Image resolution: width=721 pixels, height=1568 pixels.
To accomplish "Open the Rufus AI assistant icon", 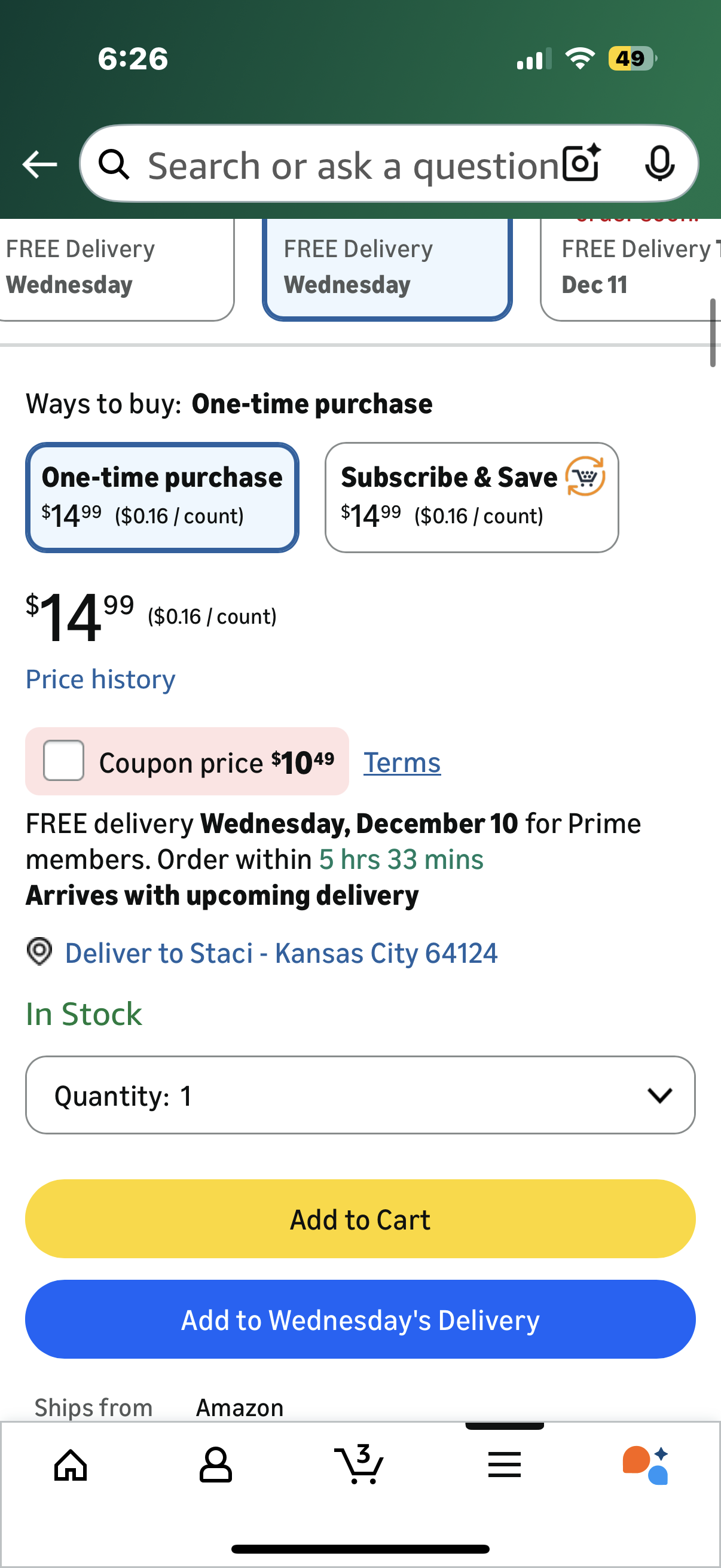I will tap(646, 1465).
